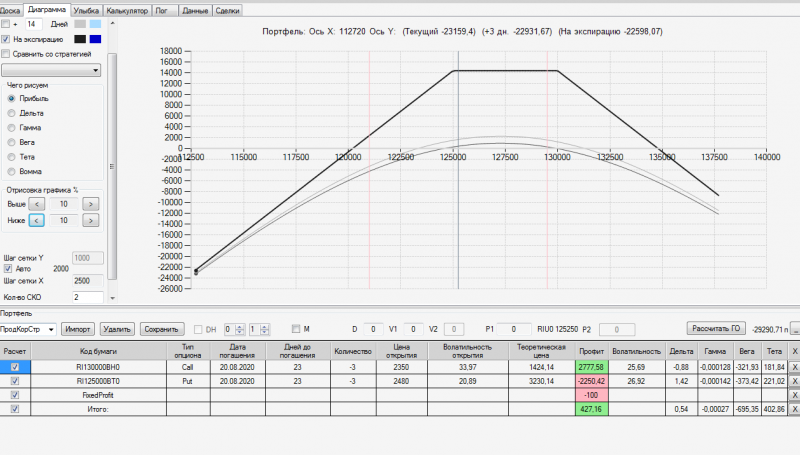
Task: Click the "Рассчитать ГО" button
Action: 716,328
